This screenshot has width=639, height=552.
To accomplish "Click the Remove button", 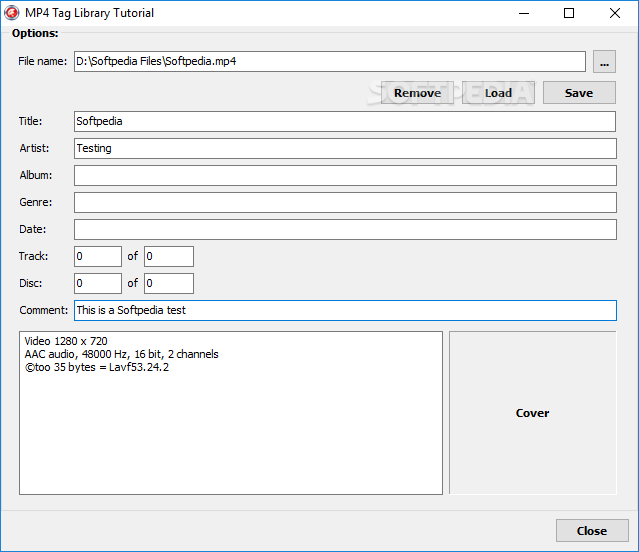I will click(x=417, y=93).
